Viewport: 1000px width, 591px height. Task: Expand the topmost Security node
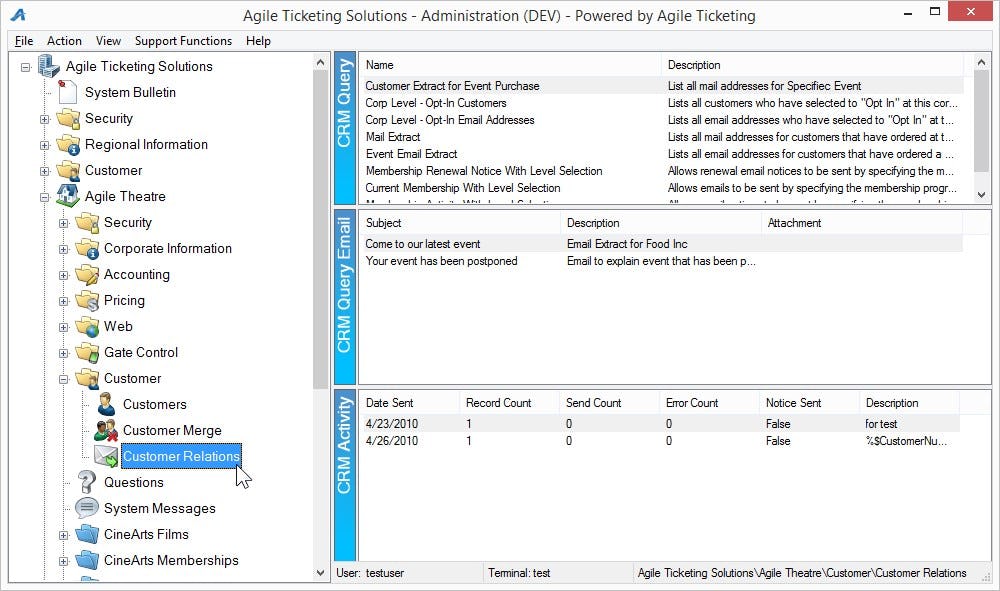click(42, 118)
